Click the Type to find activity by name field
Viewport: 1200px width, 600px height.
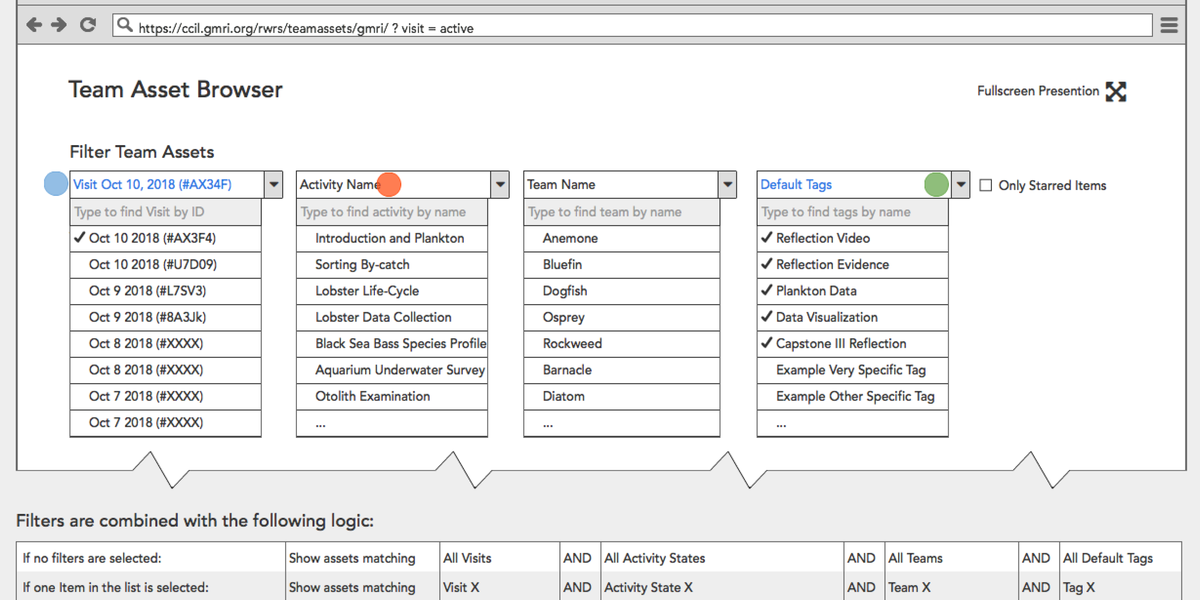tap(392, 212)
